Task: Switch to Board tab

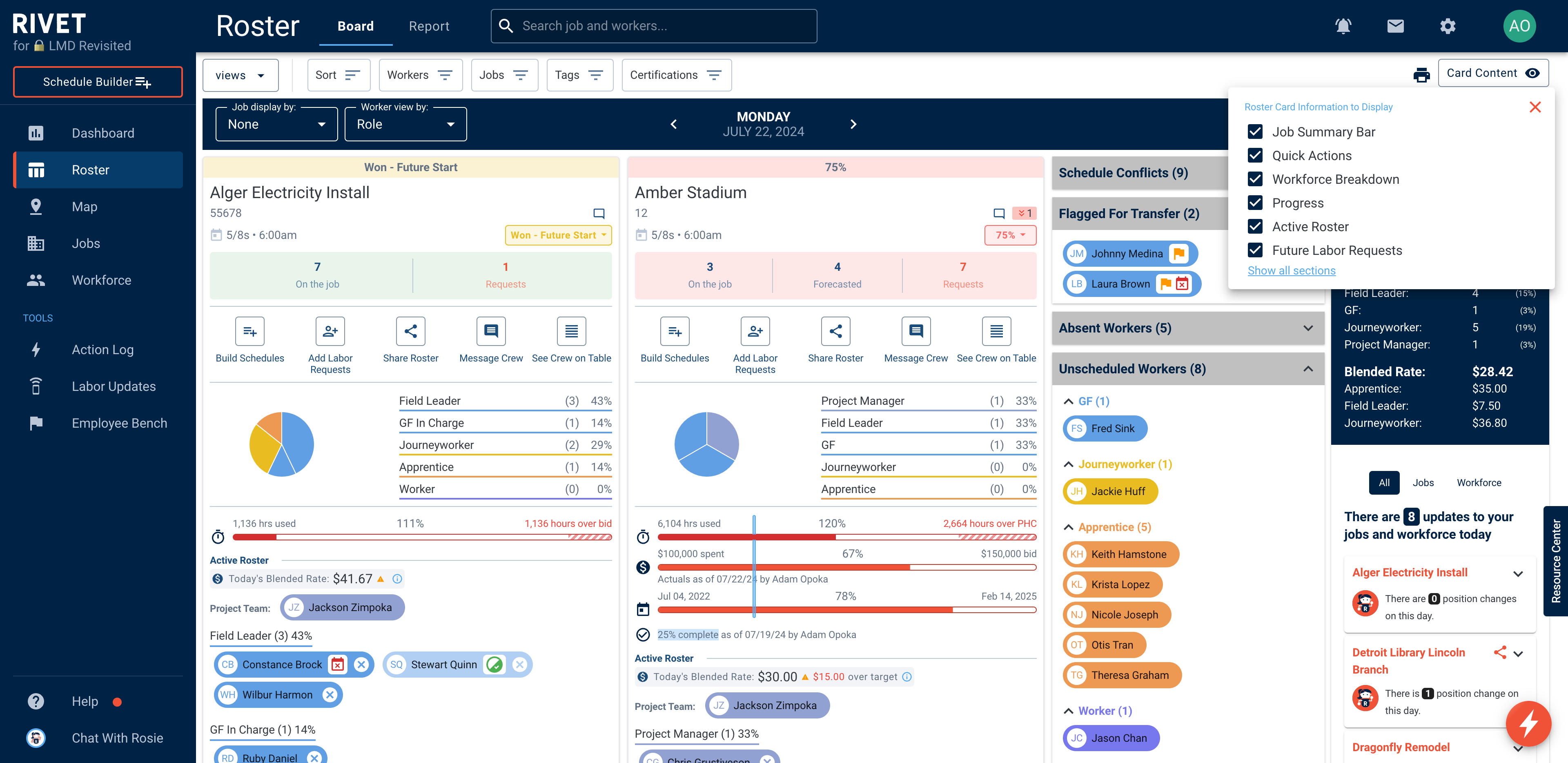Action: tap(356, 26)
